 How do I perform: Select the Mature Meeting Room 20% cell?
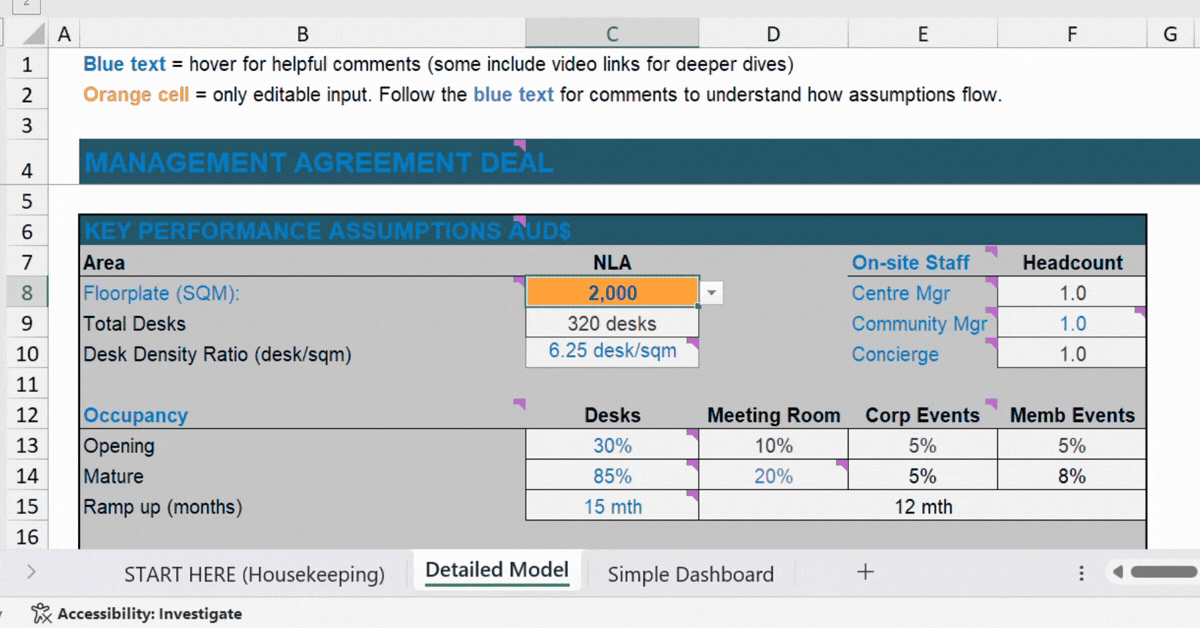pyautogui.click(x=773, y=477)
